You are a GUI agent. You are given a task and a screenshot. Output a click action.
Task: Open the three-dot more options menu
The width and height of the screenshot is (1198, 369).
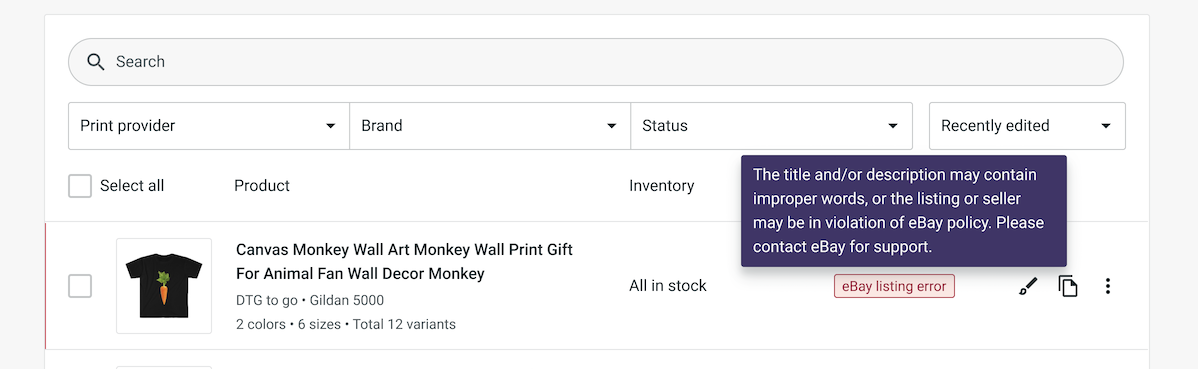pyautogui.click(x=1108, y=286)
